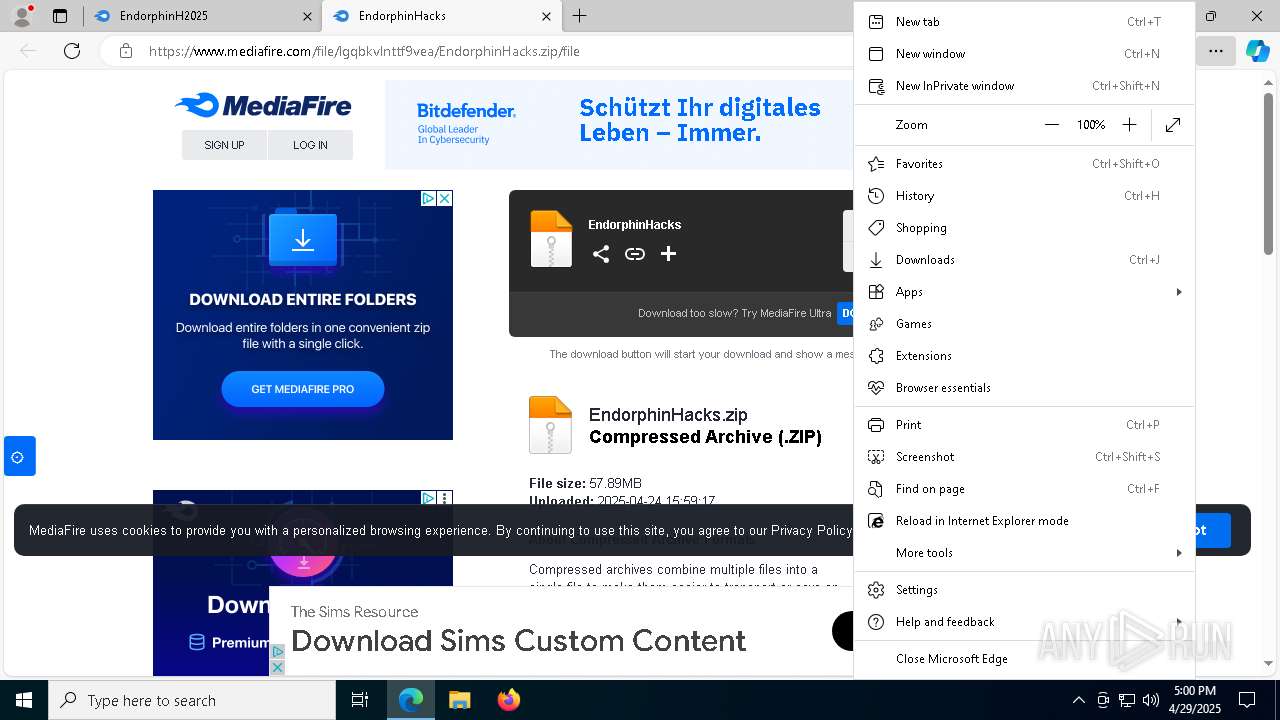
Task: Click the SIGN UP button
Action: (x=224, y=145)
